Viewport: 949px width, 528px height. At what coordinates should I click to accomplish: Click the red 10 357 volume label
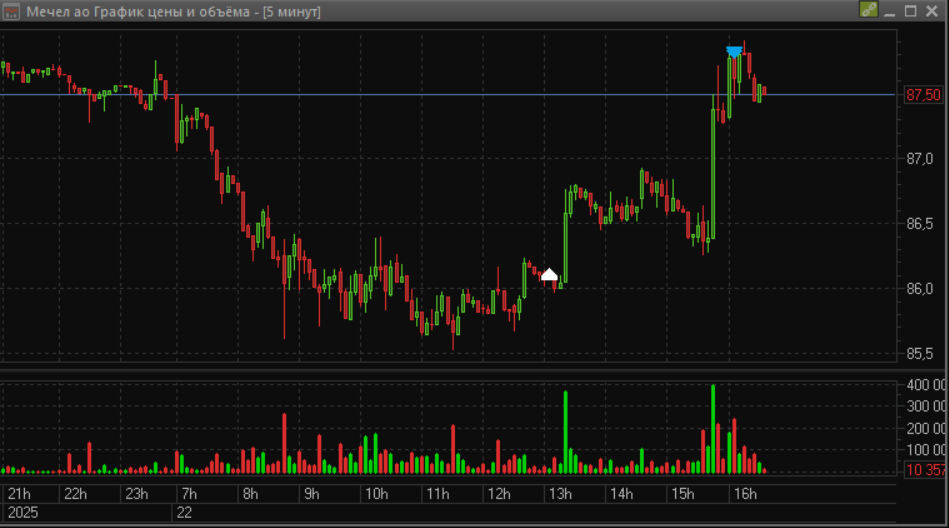[925, 470]
